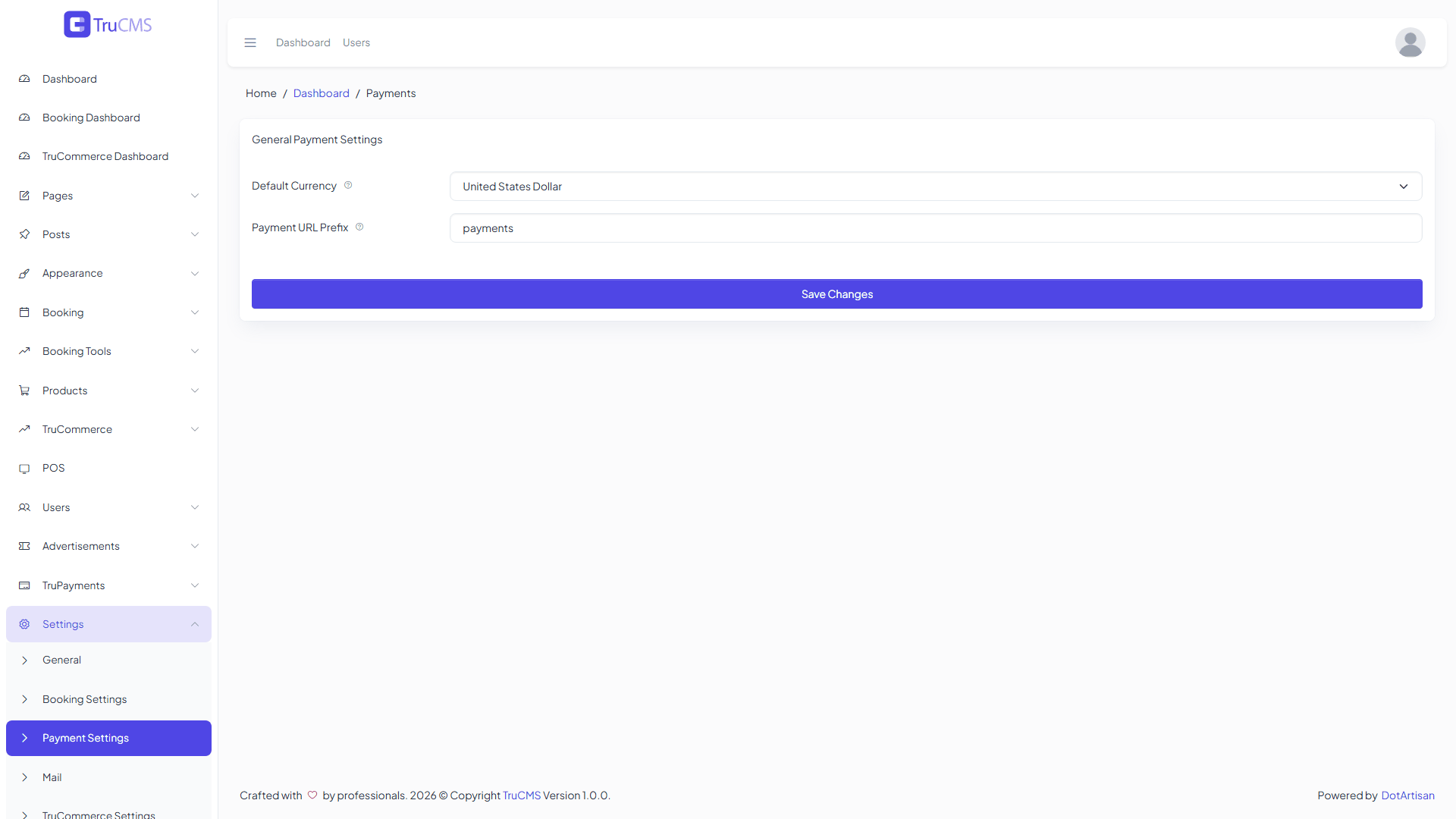
Task: Click the Users link in top bar
Action: pyautogui.click(x=356, y=42)
